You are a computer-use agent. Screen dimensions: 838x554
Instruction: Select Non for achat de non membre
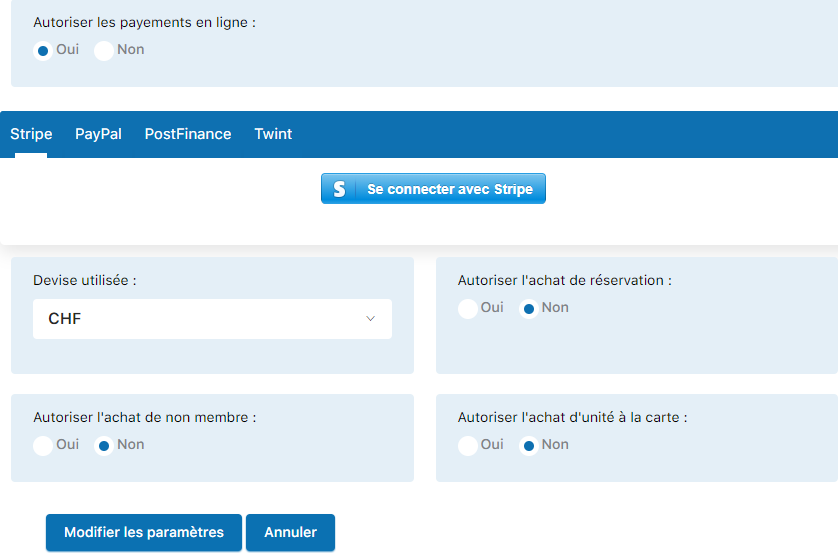[x=104, y=446]
